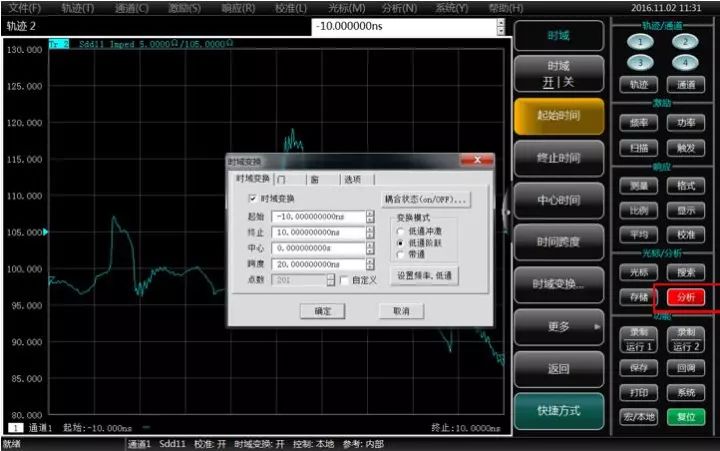Open the 平均 averaging hardkey

(x=639, y=235)
